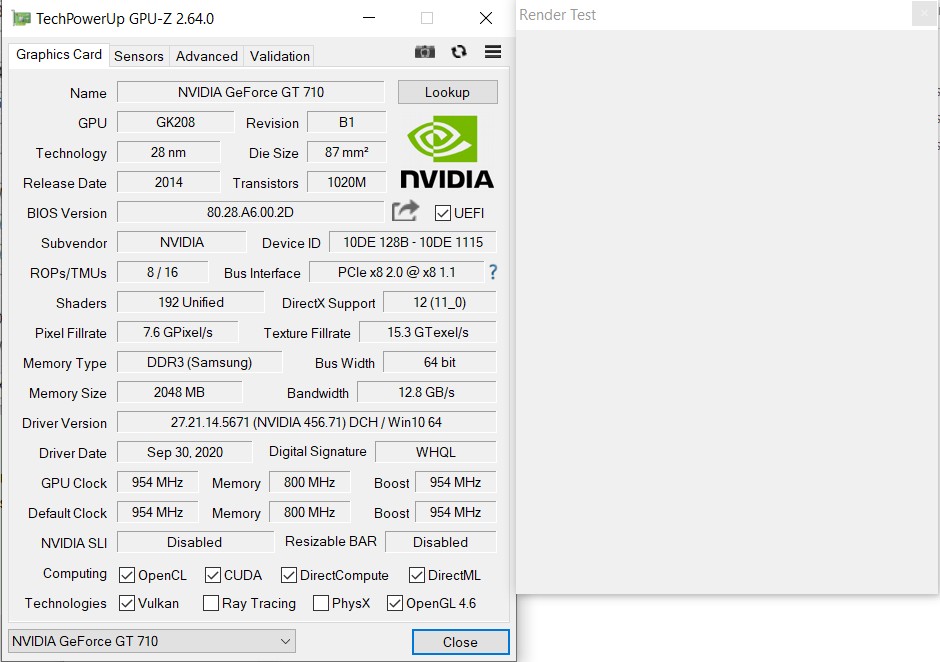The width and height of the screenshot is (940, 662).
Task: Open the Advanced tab
Action: coord(207,56)
